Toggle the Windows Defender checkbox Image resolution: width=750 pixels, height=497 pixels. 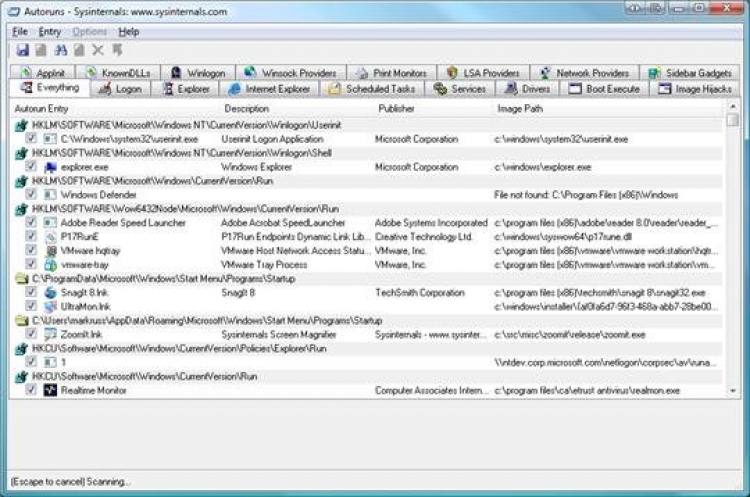pyautogui.click(x=31, y=194)
